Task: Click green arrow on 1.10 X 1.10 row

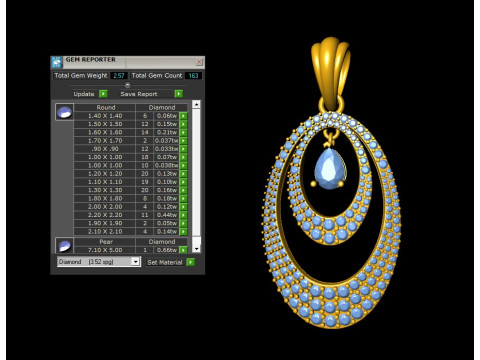Action: click(x=183, y=182)
